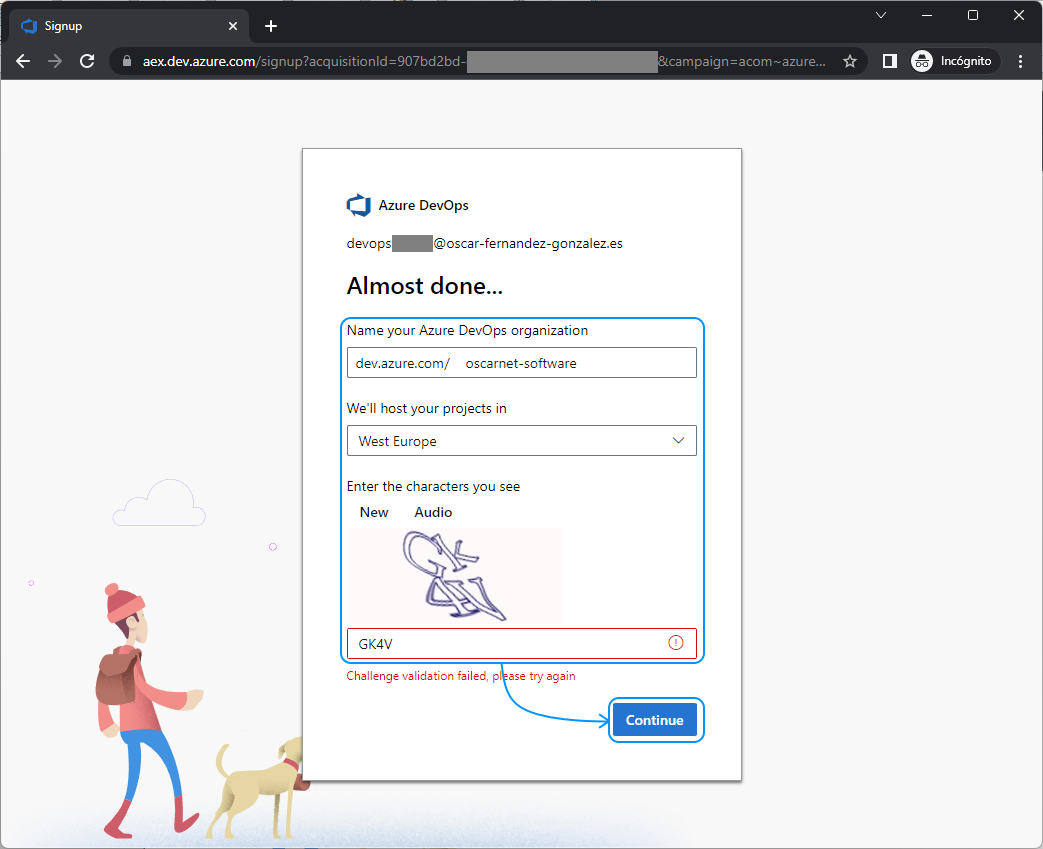The height and width of the screenshot is (849, 1043).
Task: Go back using the browser back arrow
Action: pyautogui.click(x=23, y=61)
